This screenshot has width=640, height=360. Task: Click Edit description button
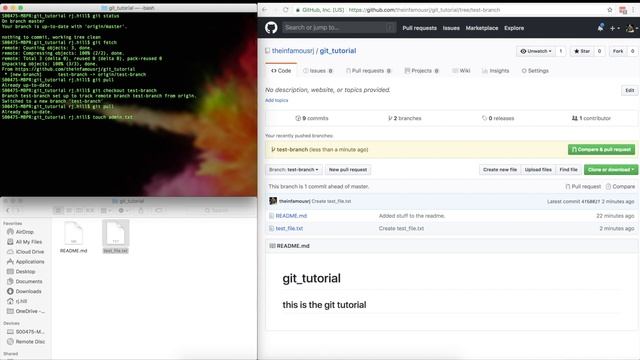point(629,90)
